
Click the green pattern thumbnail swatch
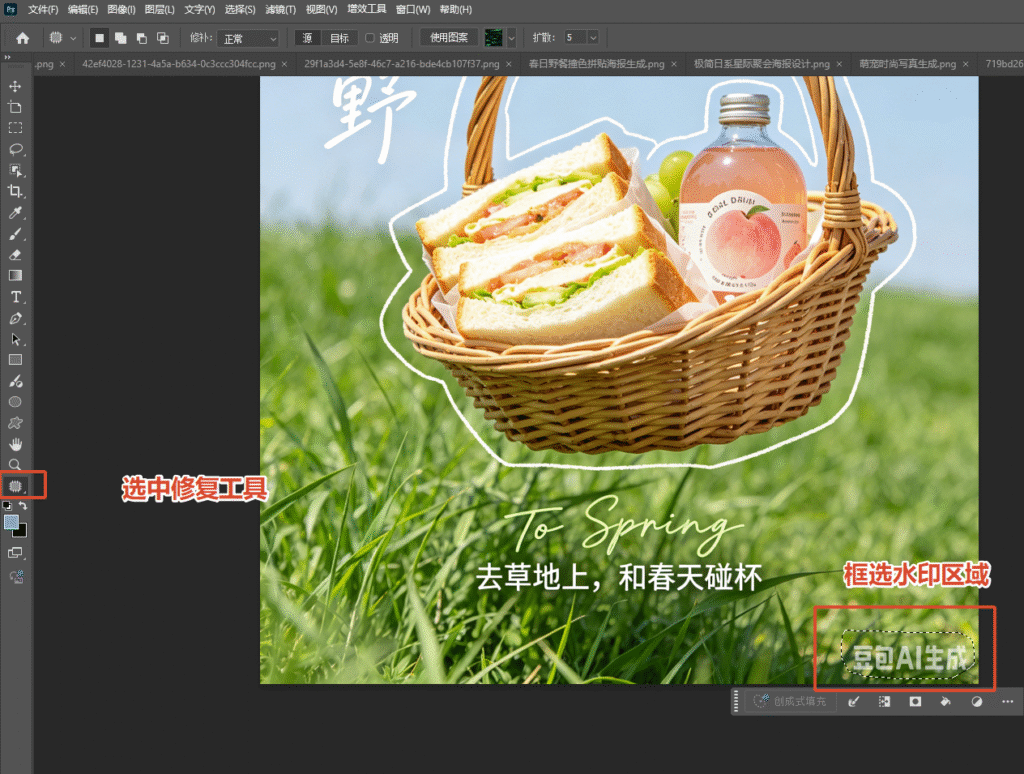494,38
